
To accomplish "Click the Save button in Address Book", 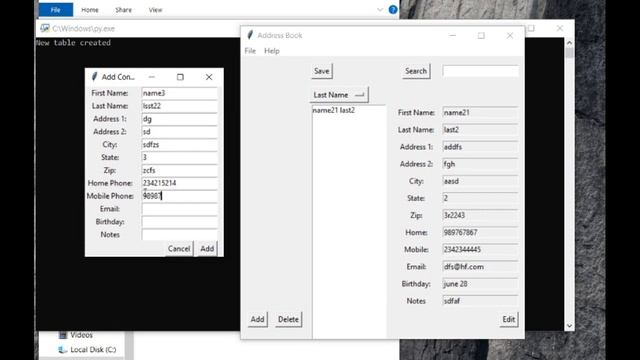I will (x=322, y=71).
